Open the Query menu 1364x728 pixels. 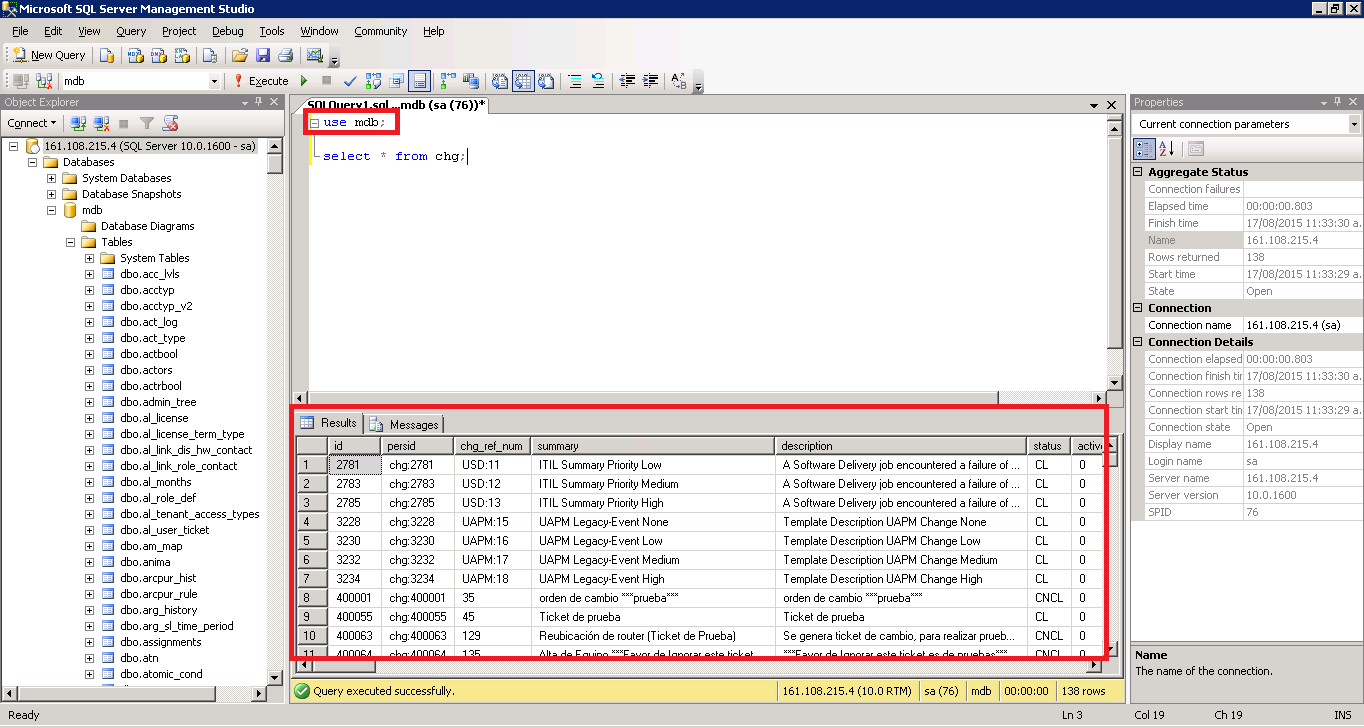tap(131, 31)
